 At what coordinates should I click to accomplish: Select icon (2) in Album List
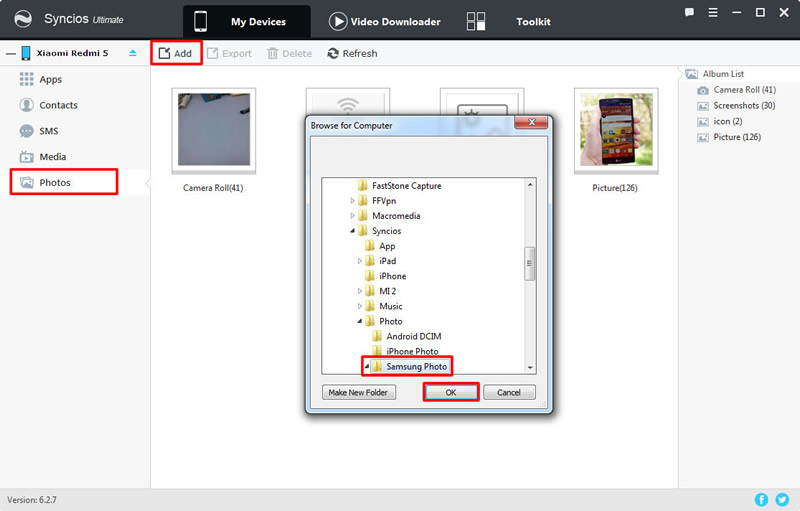click(720, 121)
